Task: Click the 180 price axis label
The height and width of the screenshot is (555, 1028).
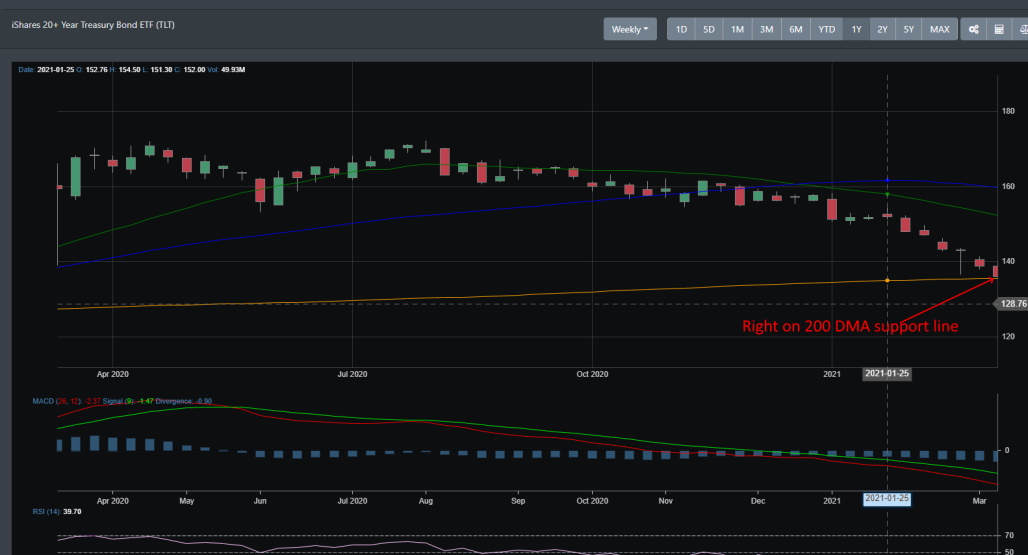Action: point(1008,111)
